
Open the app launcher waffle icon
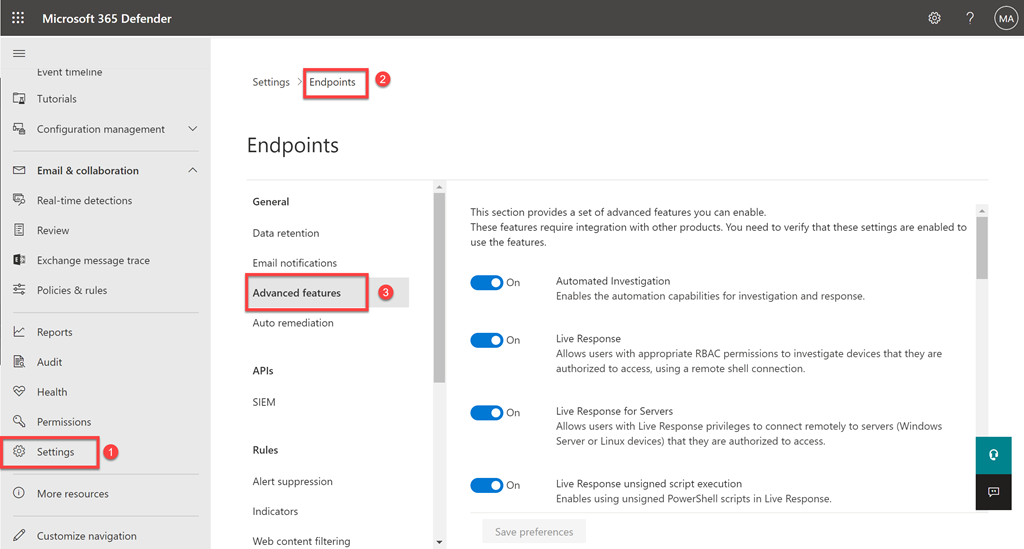pos(18,18)
